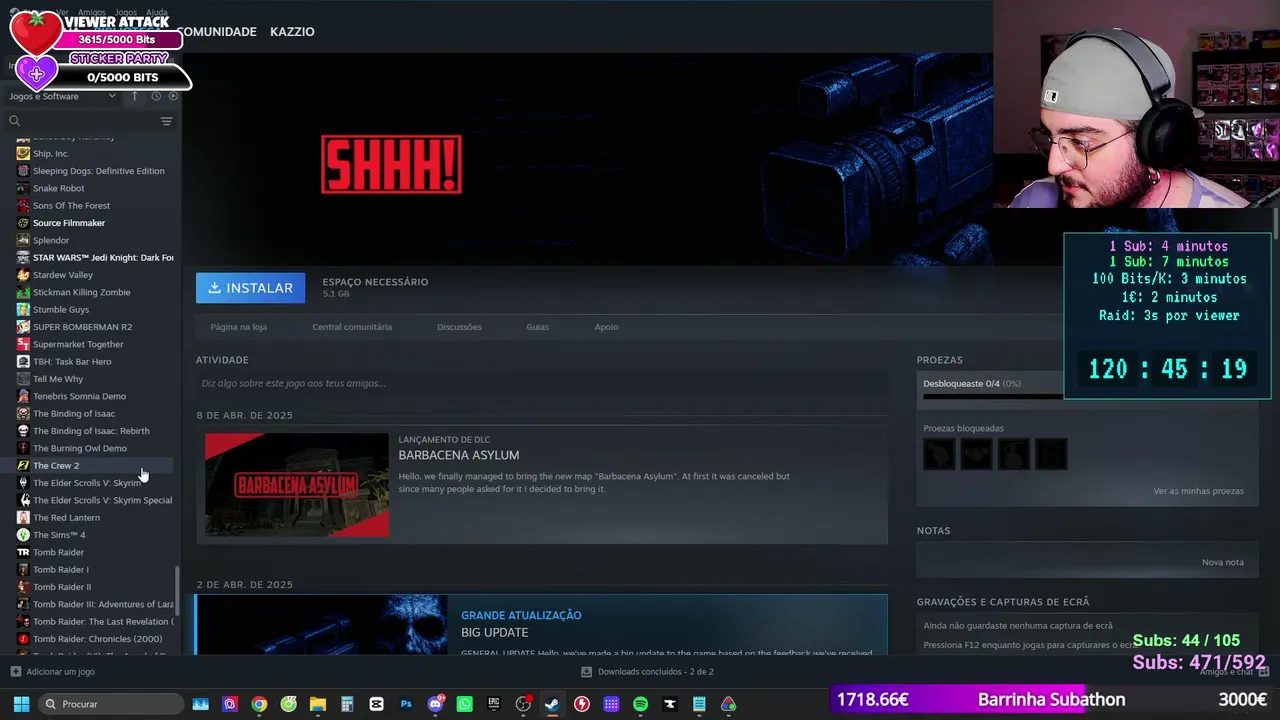This screenshot has width=1280, height=720.
Task: Select Tomb Raider: Chronicles (2000) entry
Action: [97, 639]
